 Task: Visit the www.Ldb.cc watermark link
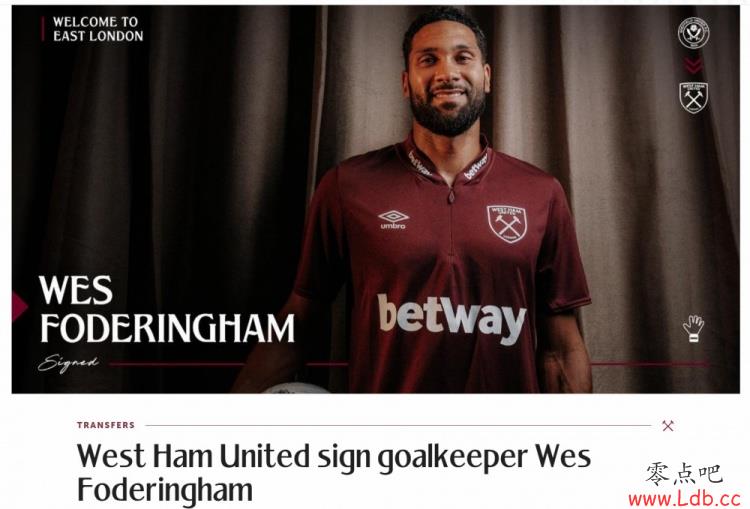(684, 499)
